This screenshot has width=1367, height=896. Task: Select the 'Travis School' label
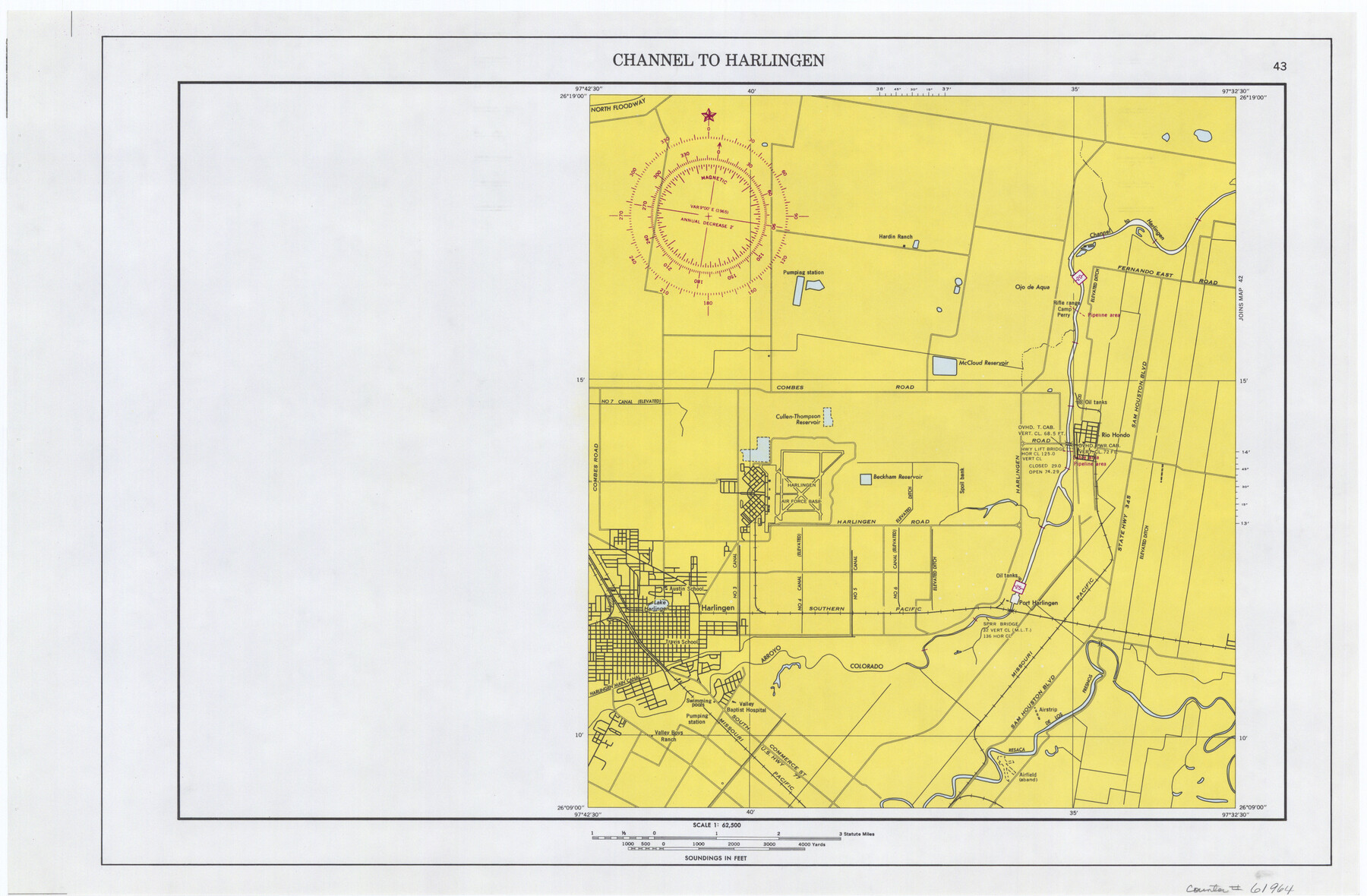(681, 642)
